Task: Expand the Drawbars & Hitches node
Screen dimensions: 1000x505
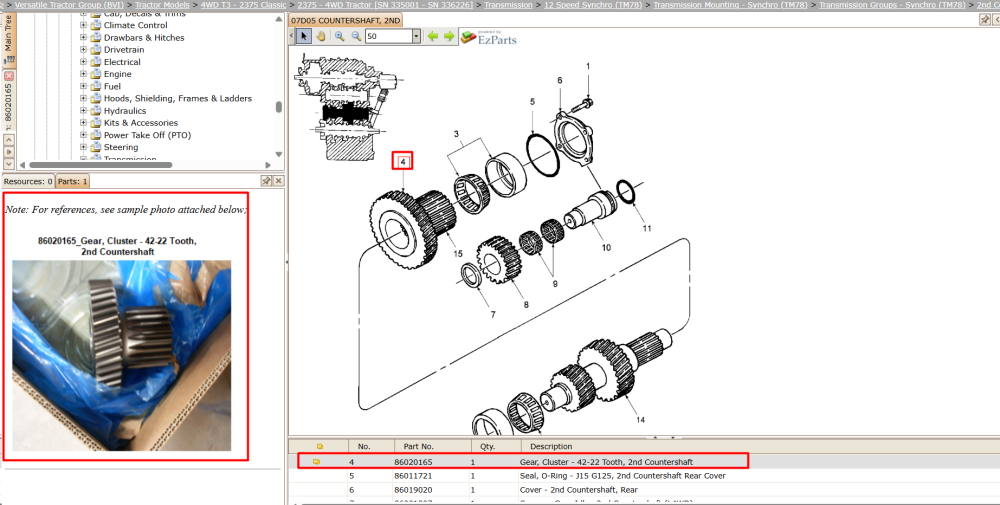Action: (x=83, y=38)
